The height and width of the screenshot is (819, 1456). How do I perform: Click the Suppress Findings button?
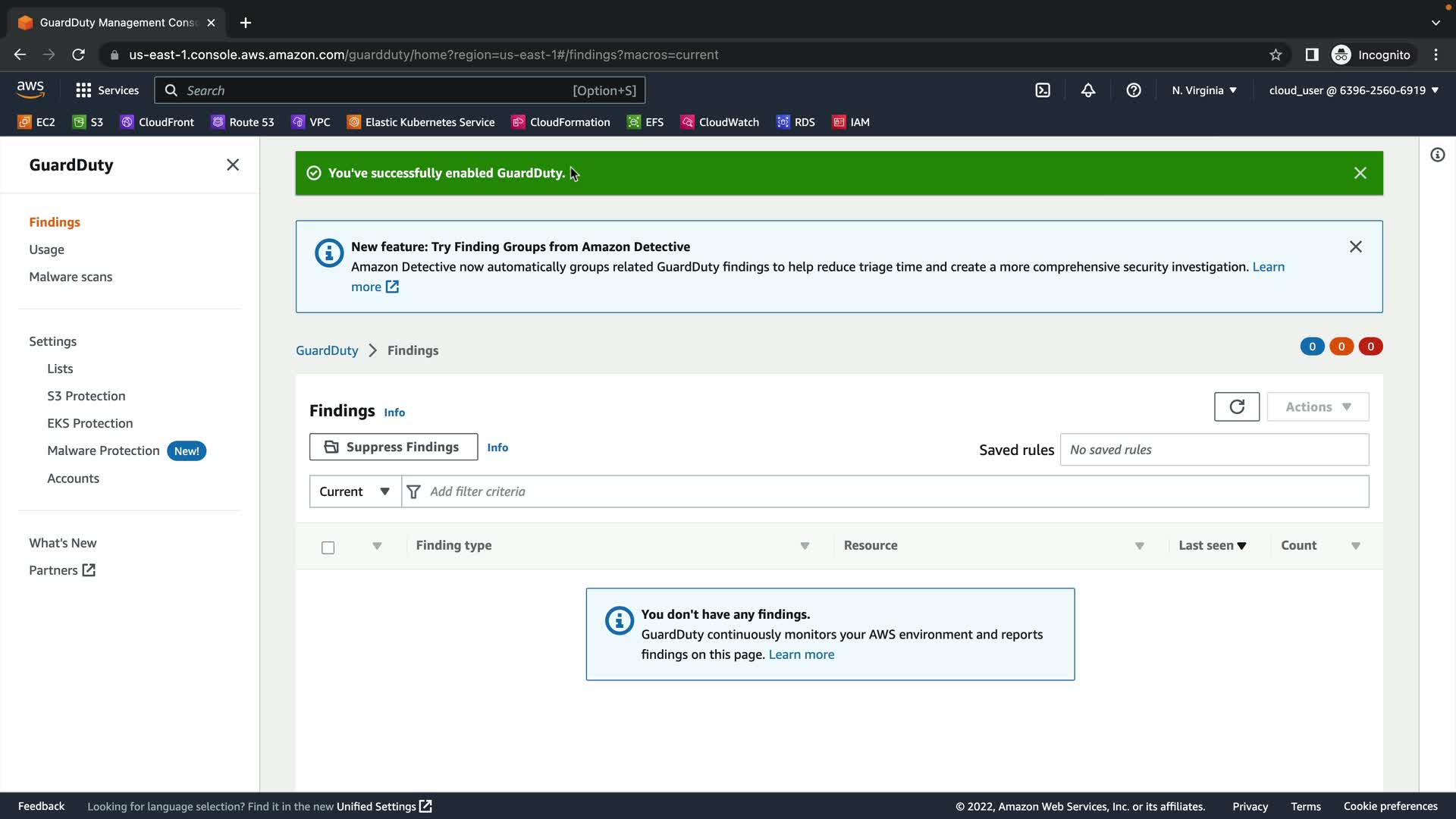tap(393, 447)
